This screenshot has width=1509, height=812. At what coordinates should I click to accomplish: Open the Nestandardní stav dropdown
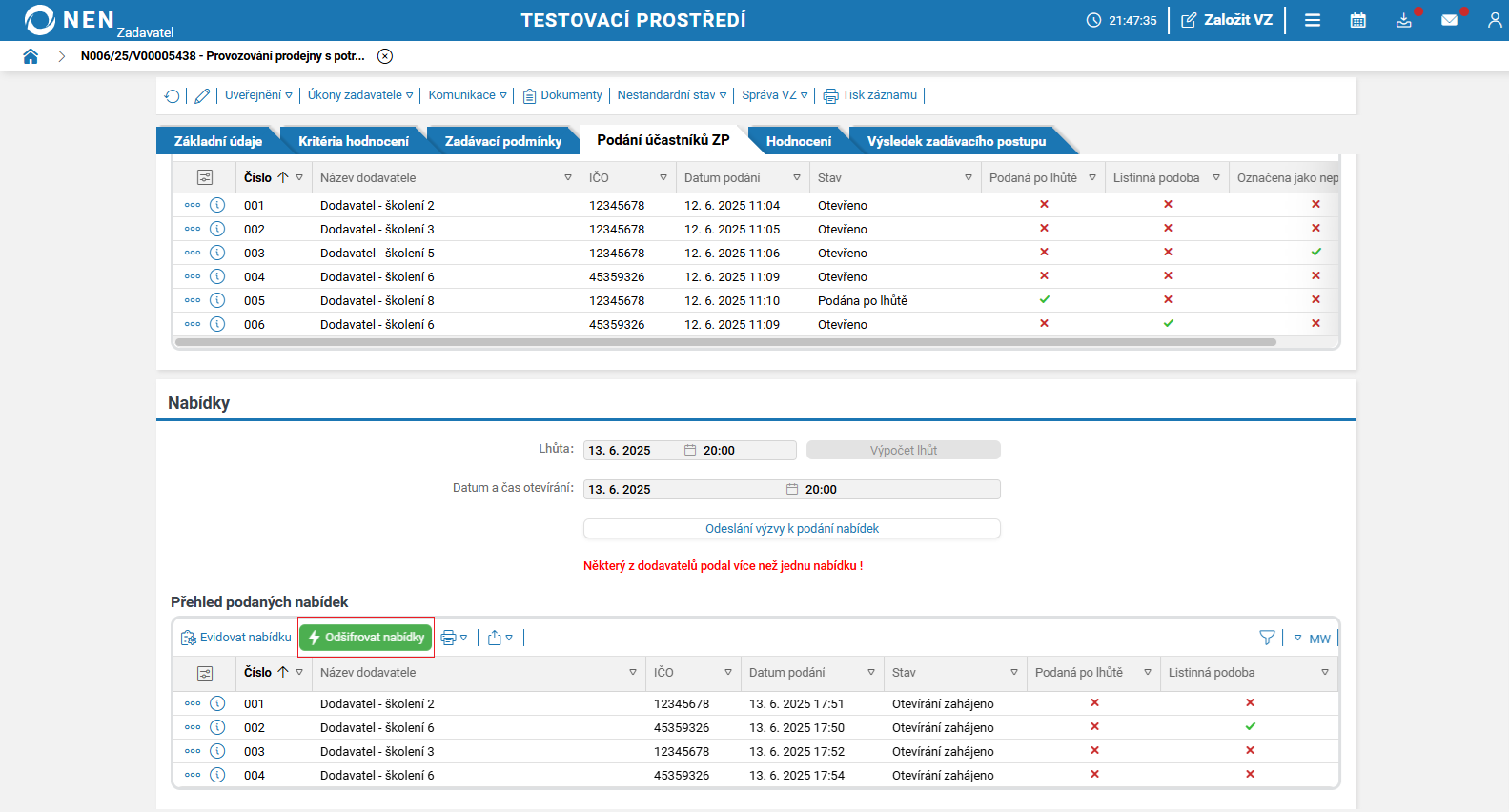tap(671, 95)
